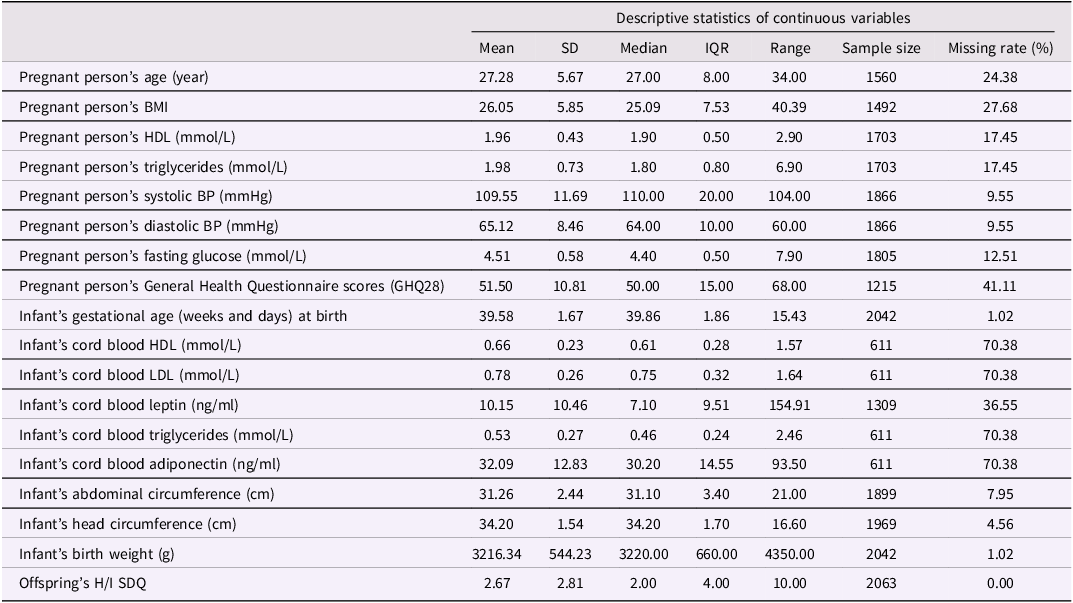The image size is (1073, 603).
Task: Click the Pregnant person's age (year) row label
Action: pos(114,77)
